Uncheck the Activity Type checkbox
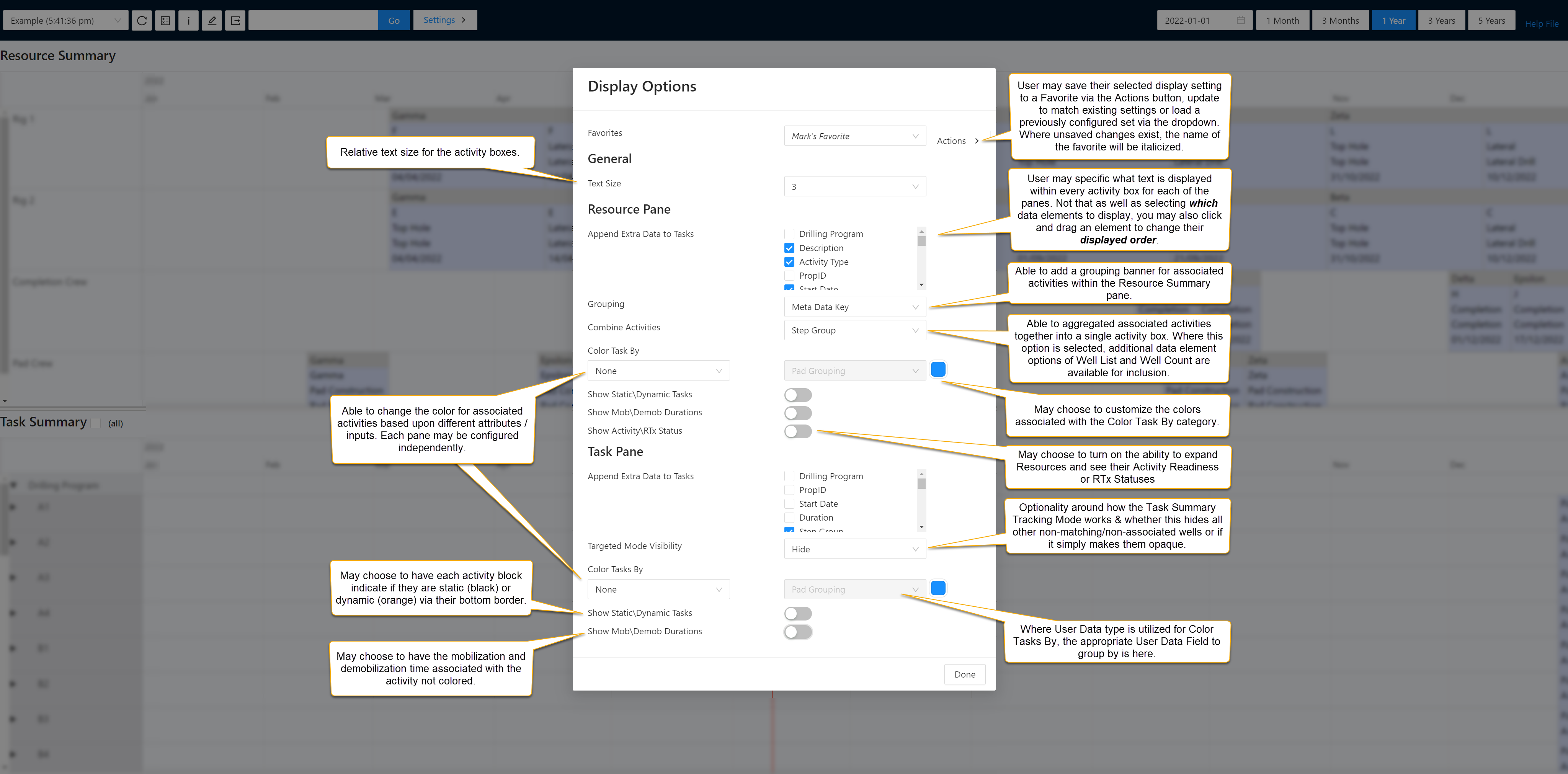This screenshot has width=1568, height=774. tap(789, 262)
